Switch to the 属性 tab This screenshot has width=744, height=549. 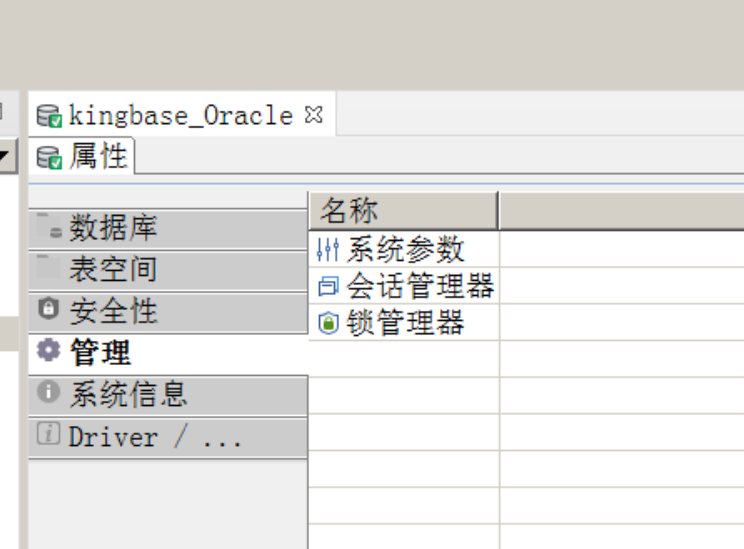tap(97, 157)
